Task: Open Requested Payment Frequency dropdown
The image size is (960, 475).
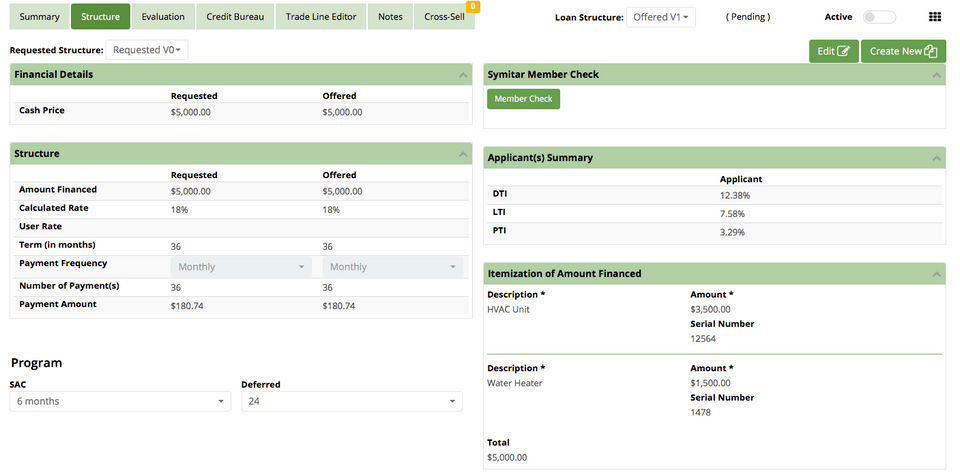Action: (241, 267)
